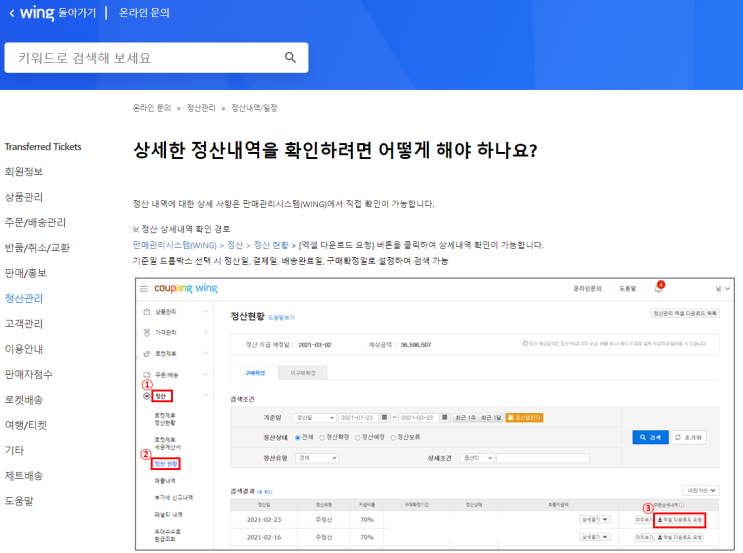The width and height of the screenshot is (743, 553).
Task: Click the coupang wing logo in the embedded screenshot
Action: [186, 288]
